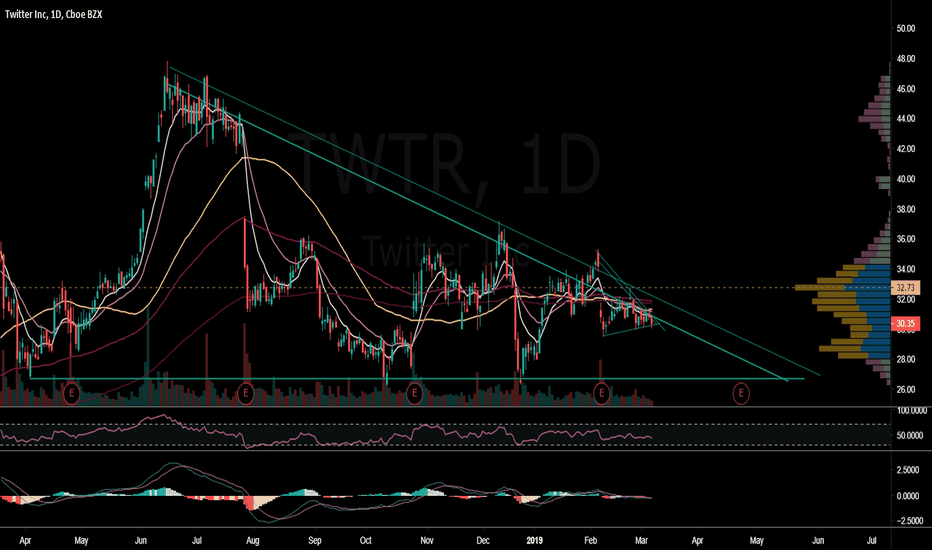The image size is (932, 550).
Task: Select the 100.0000 RSI scale label
Action: pos(912,411)
